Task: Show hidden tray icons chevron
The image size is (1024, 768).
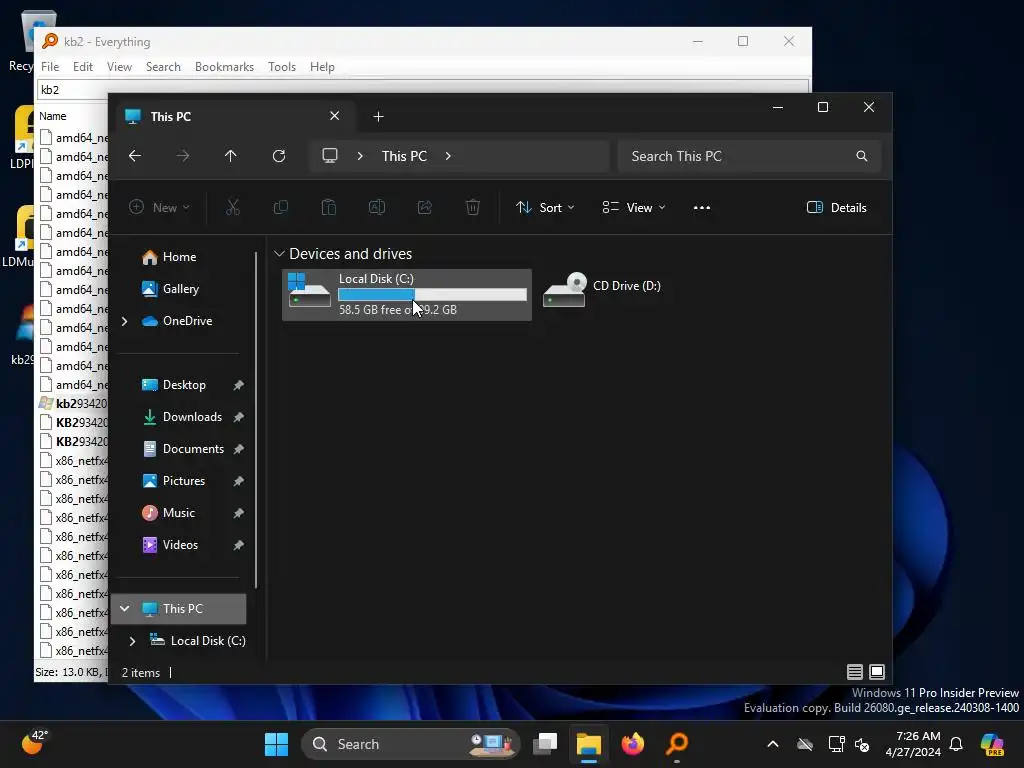Action: click(x=773, y=744)
